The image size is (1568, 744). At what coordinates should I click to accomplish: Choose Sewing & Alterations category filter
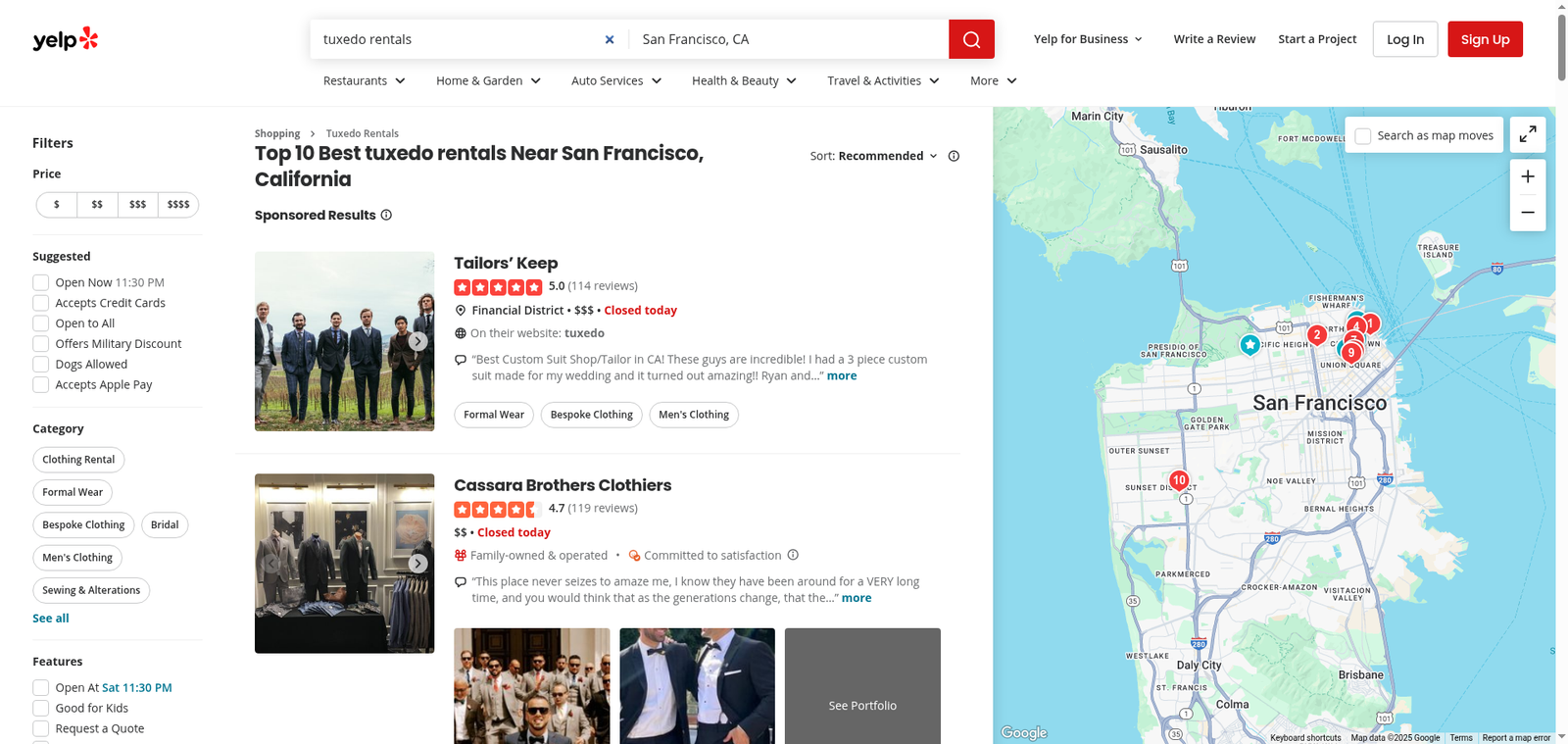(x=91, y=590)
